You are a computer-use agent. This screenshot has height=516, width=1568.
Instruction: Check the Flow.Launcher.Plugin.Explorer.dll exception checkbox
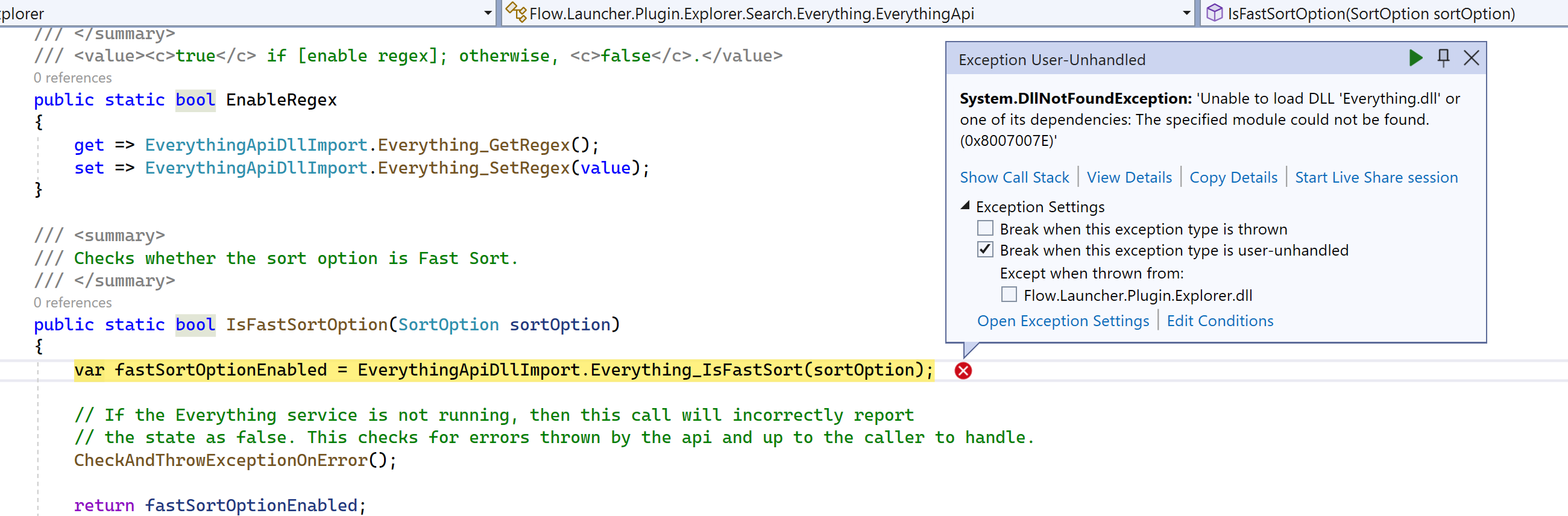[x=1009, y=295]
